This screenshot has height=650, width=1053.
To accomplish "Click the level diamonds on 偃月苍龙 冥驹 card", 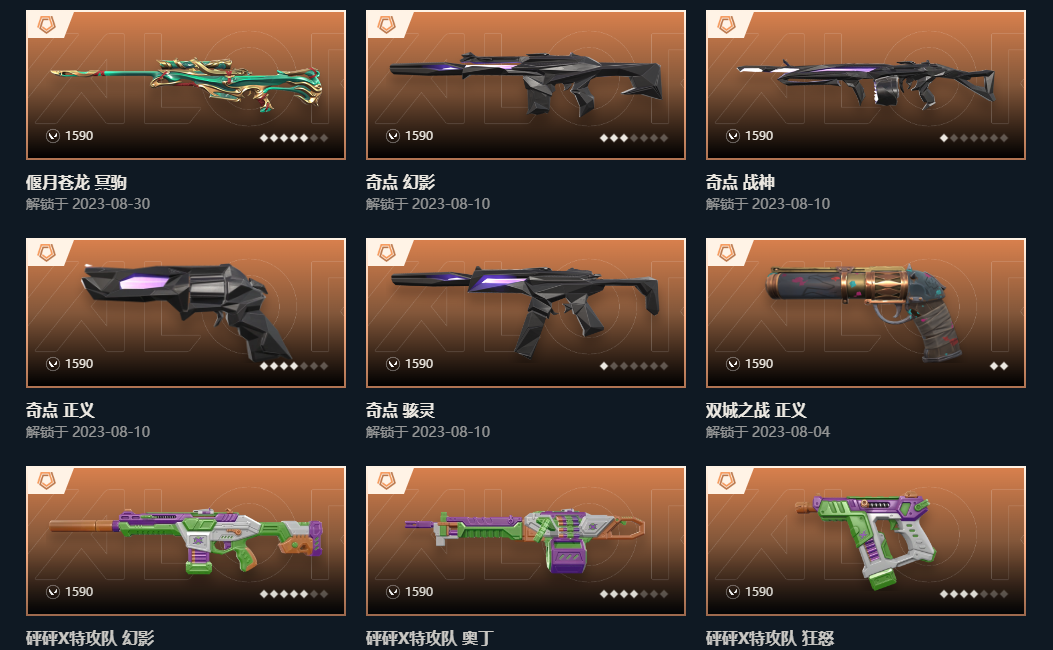I will click(x=293, y=138).
